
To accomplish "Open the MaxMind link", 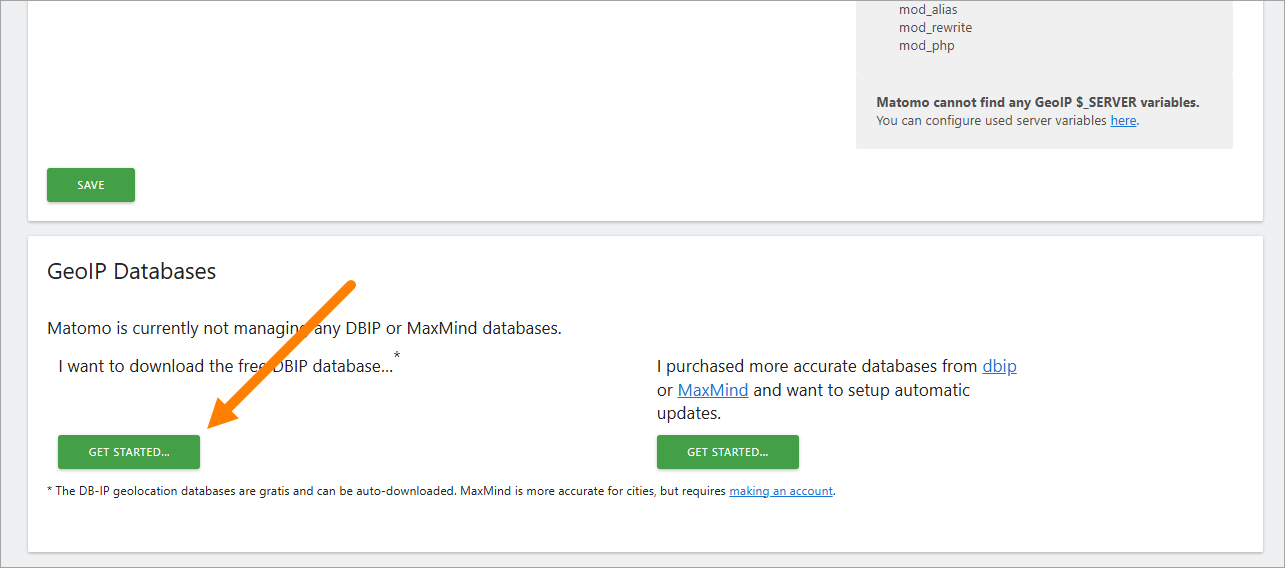I will (x=713, y=390).
